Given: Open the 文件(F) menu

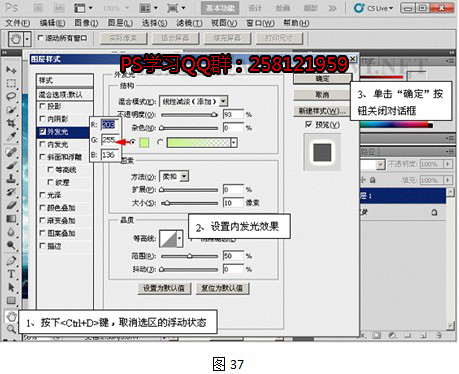Looking at the screenshot, I should (18, 23).
